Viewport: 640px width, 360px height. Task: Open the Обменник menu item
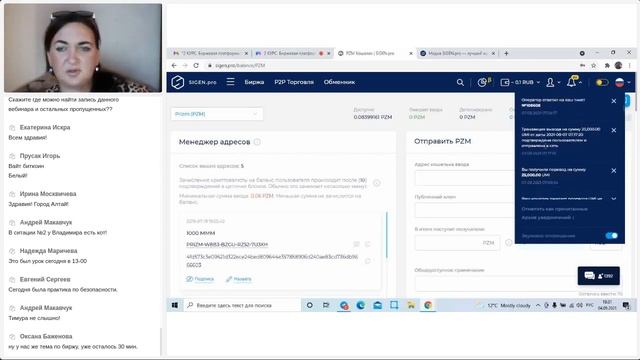(339, 82)
